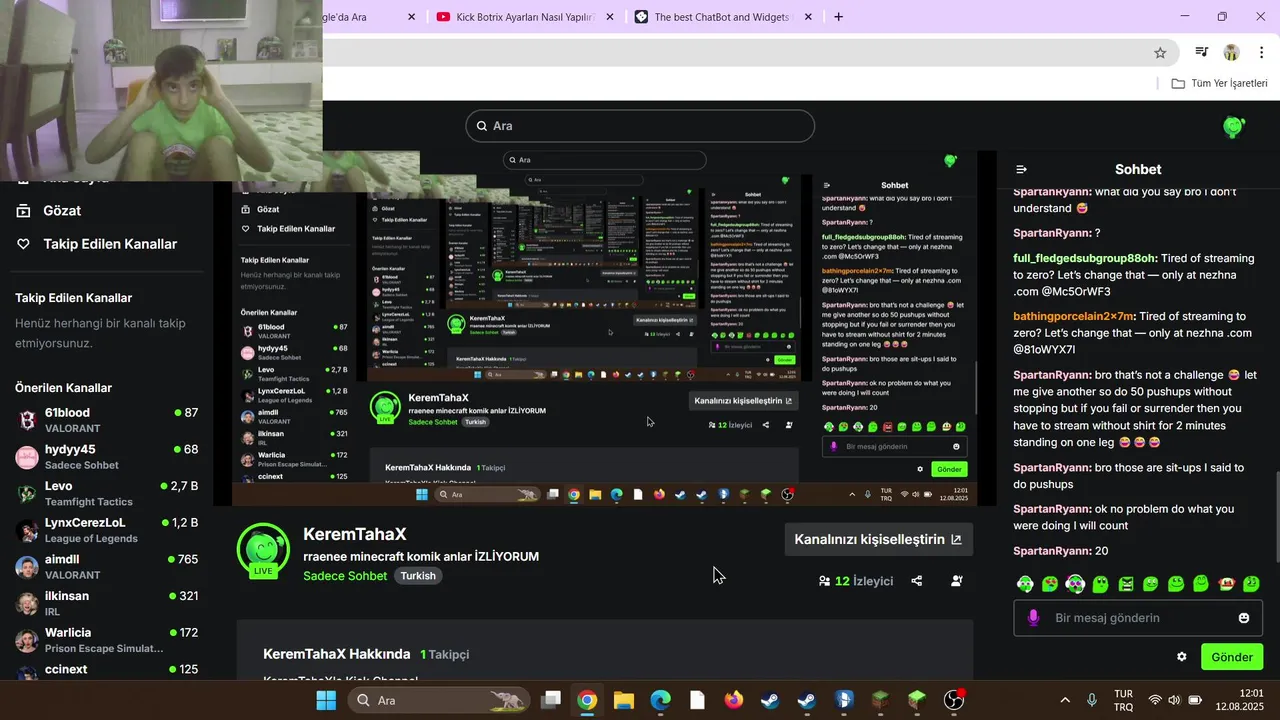Viewport: 1280px width, 720px height.
Task: Launch Firefox from the taskbar
Action: click(734, 700)
